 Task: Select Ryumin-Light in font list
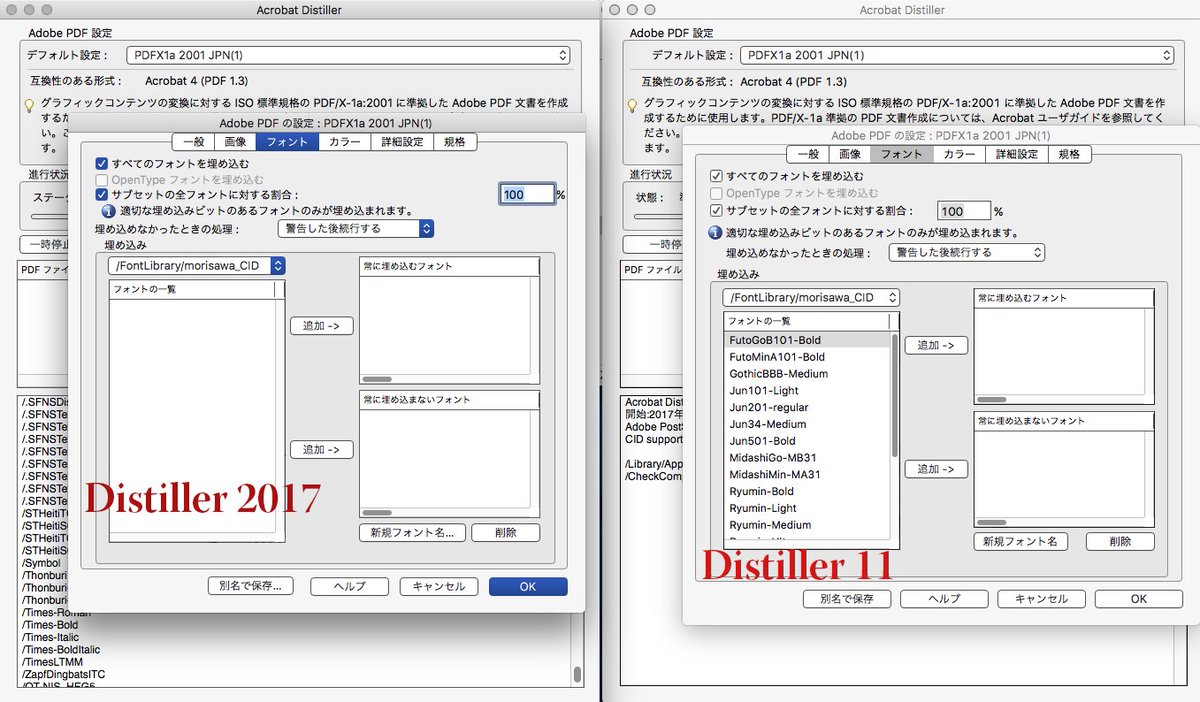[808, 508]
